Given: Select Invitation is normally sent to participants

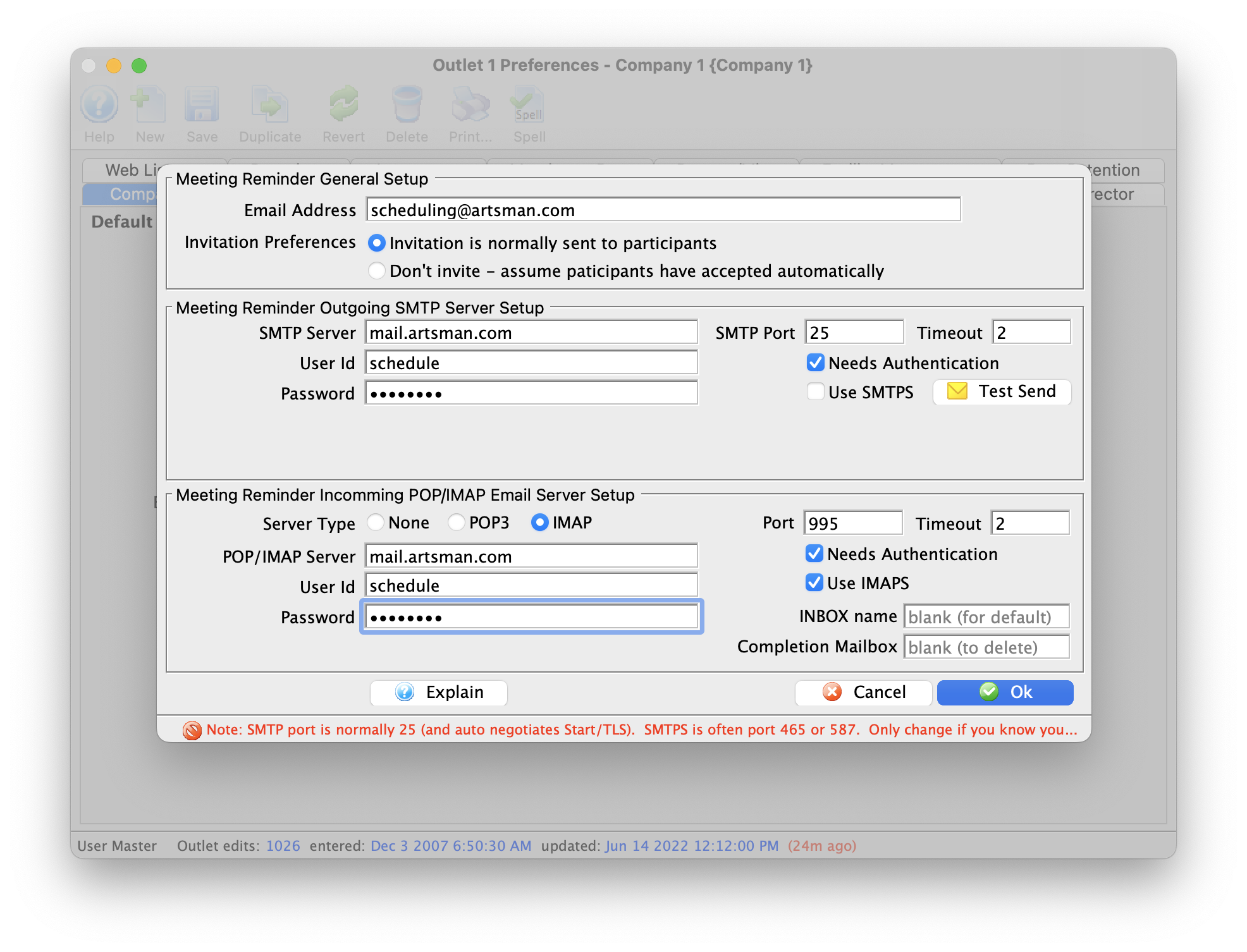Looking at the screenshot, I should click(x=377, y=243).
